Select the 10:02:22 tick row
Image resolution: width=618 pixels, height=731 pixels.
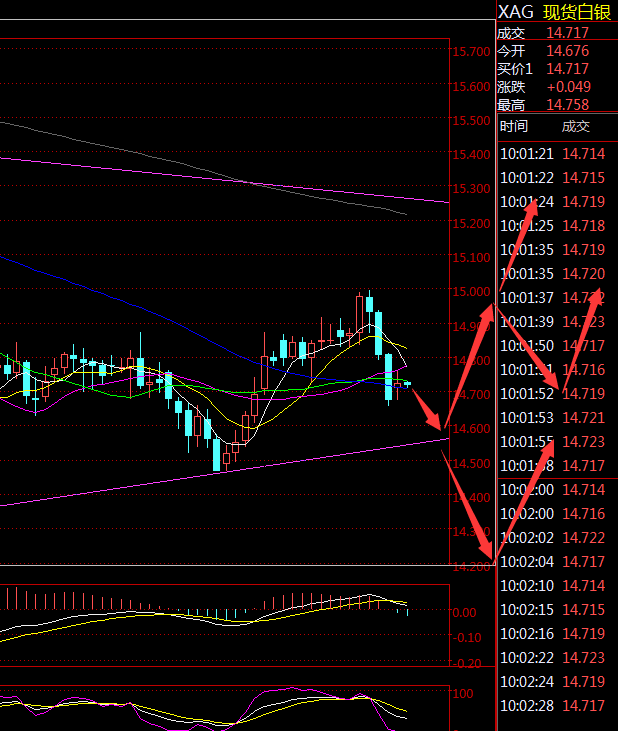[552, 658]
